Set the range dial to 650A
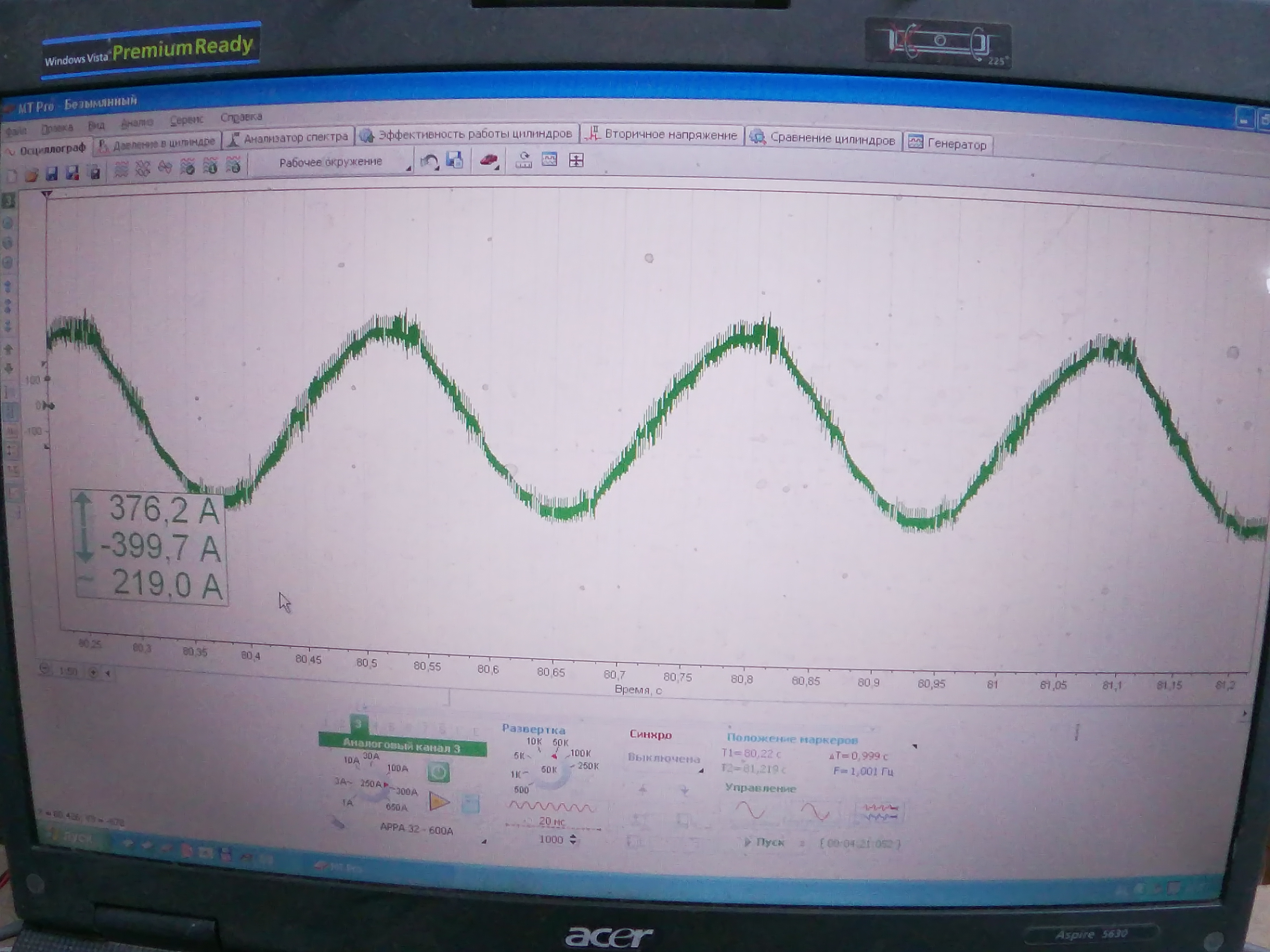1270x952 pixels. [396, 807]
